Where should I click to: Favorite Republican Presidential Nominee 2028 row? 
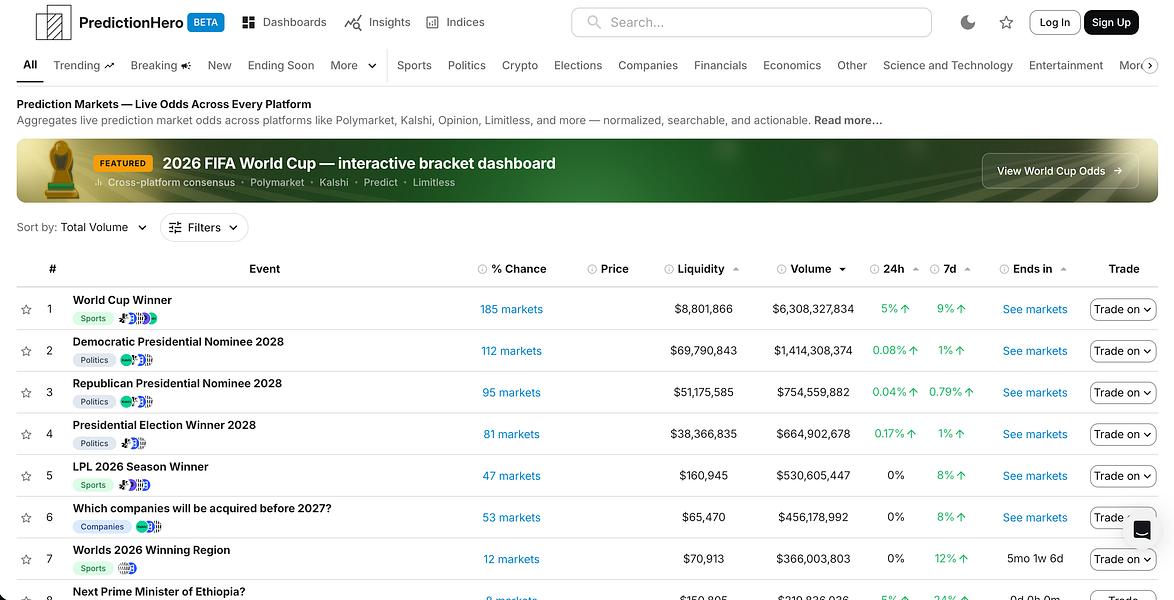(26, 393)
